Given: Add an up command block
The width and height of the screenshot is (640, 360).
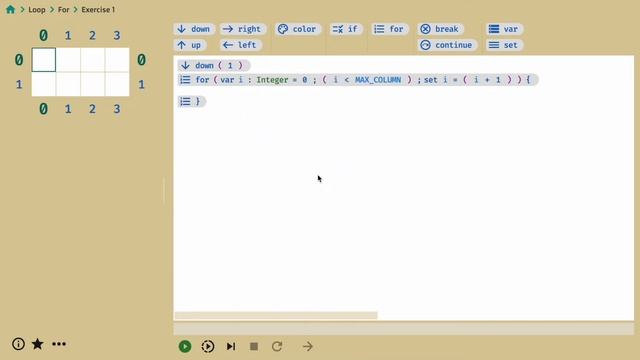Looking at the screenshot, I should click(190, 45).
